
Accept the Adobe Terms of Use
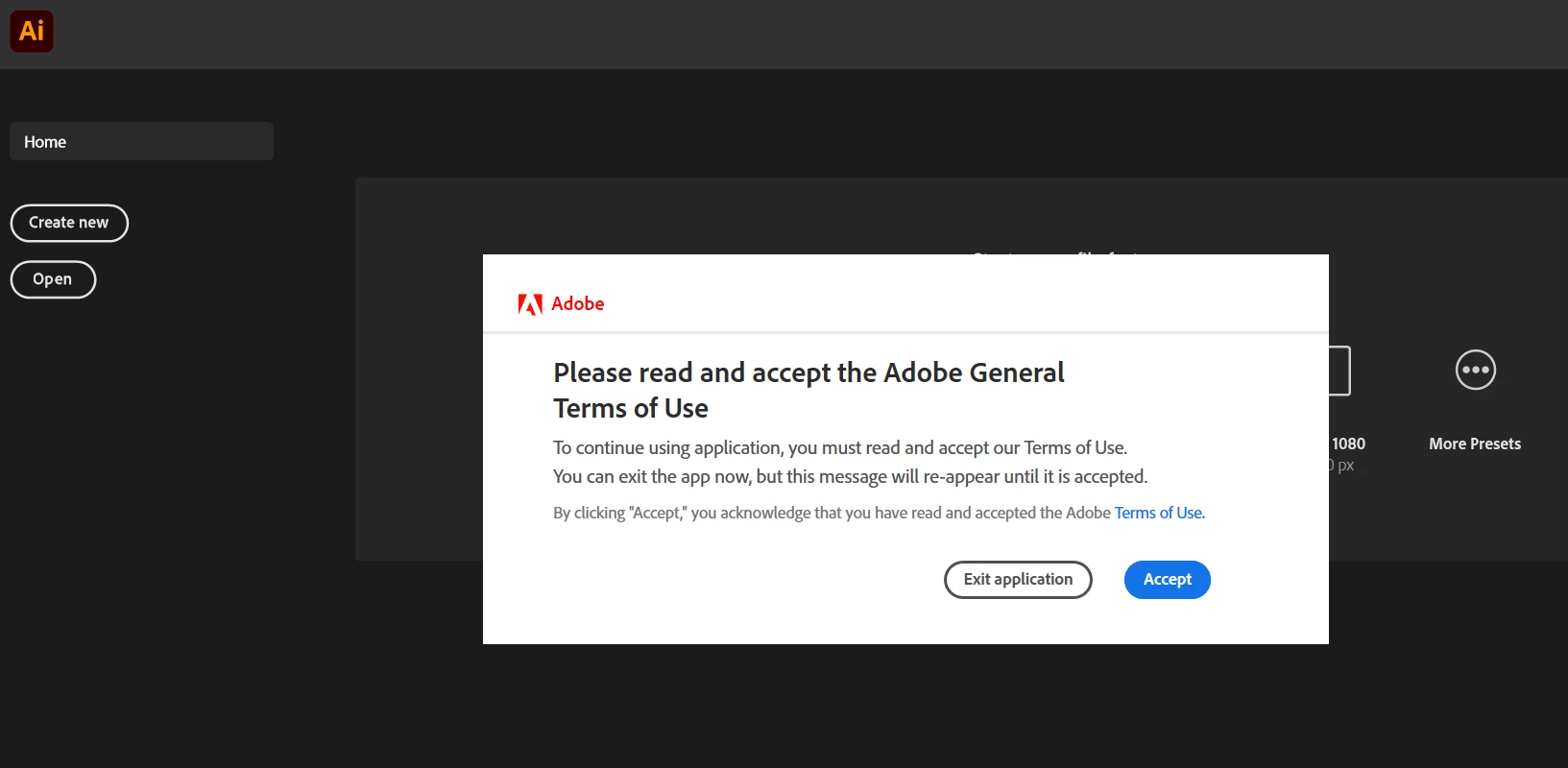[1168, 580]
